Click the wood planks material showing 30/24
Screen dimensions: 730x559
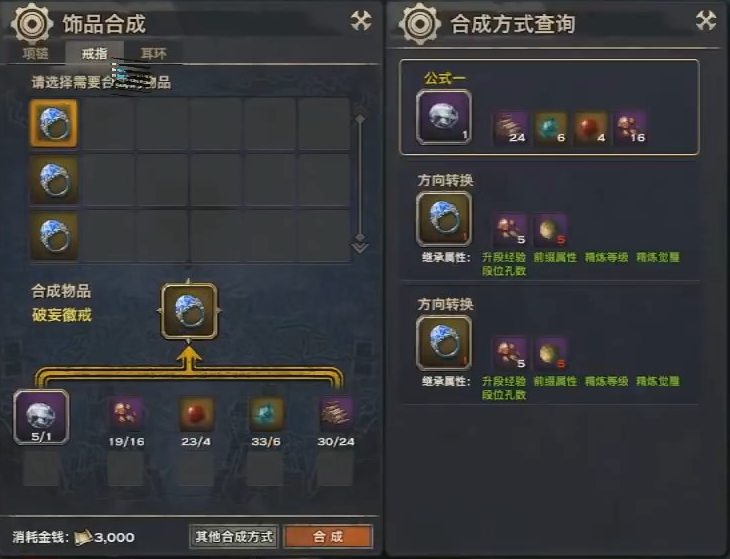click(x=336, y=414)
